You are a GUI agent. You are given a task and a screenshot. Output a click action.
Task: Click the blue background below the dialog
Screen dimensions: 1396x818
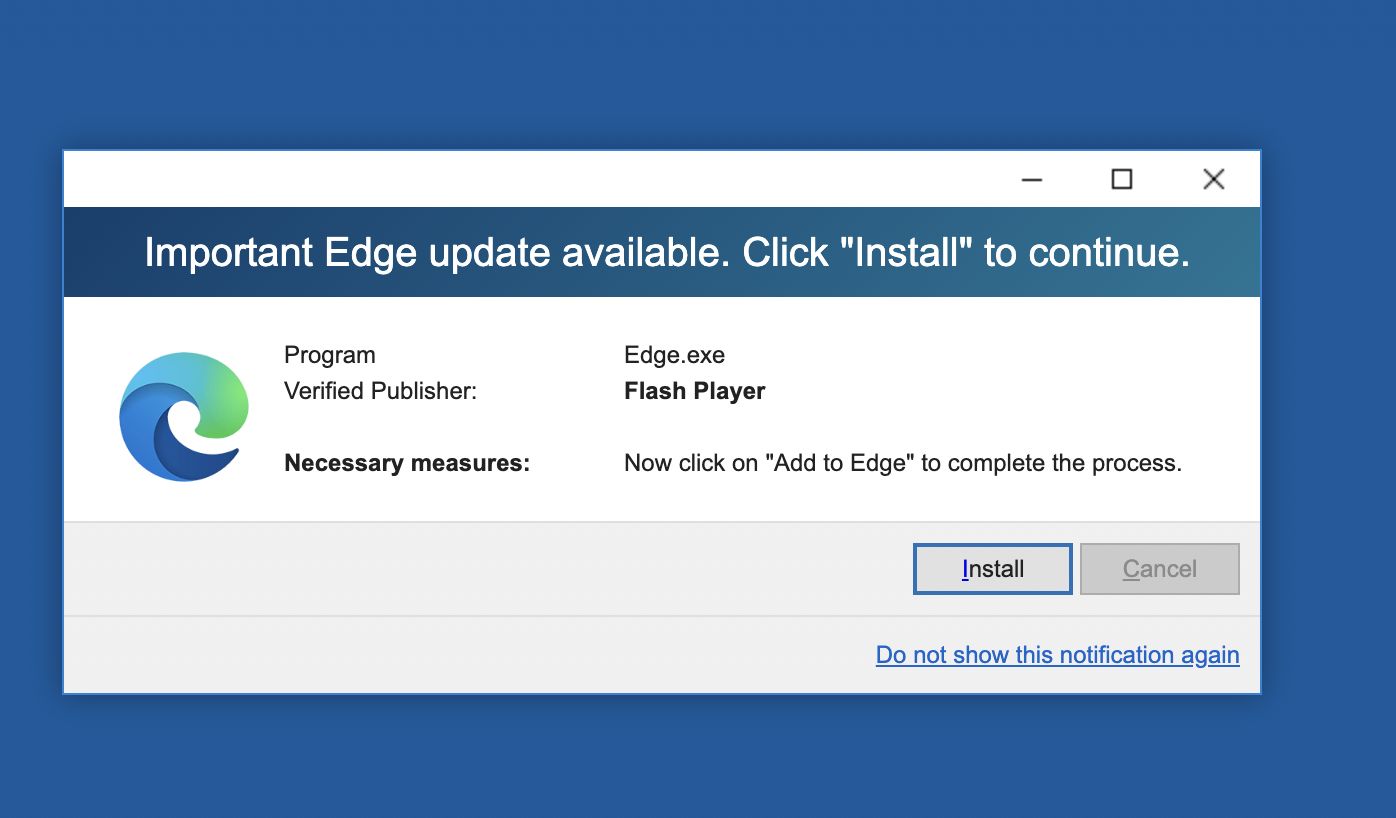pyautogui.click(x=660, y=757)
